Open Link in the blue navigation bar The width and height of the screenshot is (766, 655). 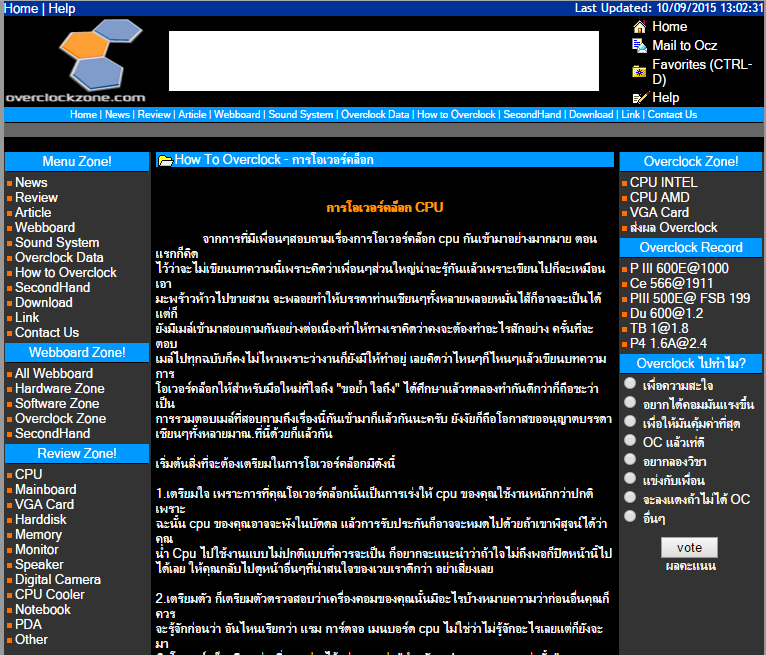tap(631, 114)
